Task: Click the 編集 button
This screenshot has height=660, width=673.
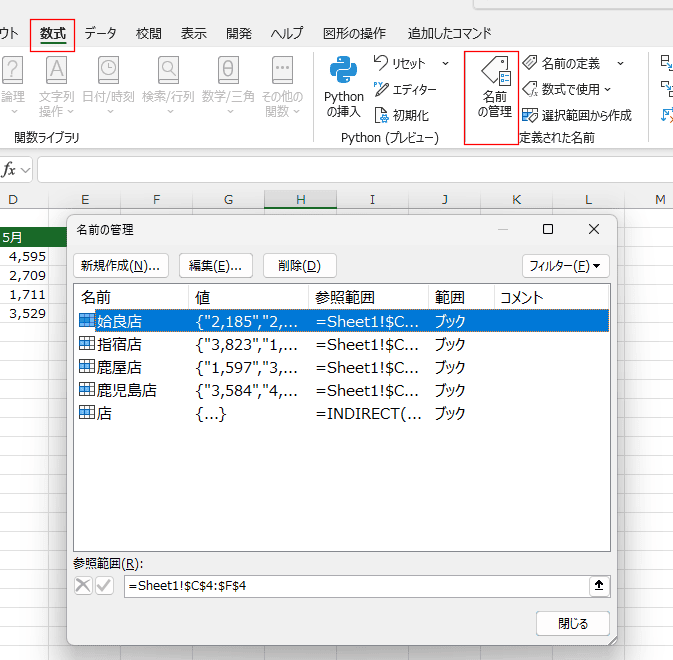Action: (x=216, y=266)
